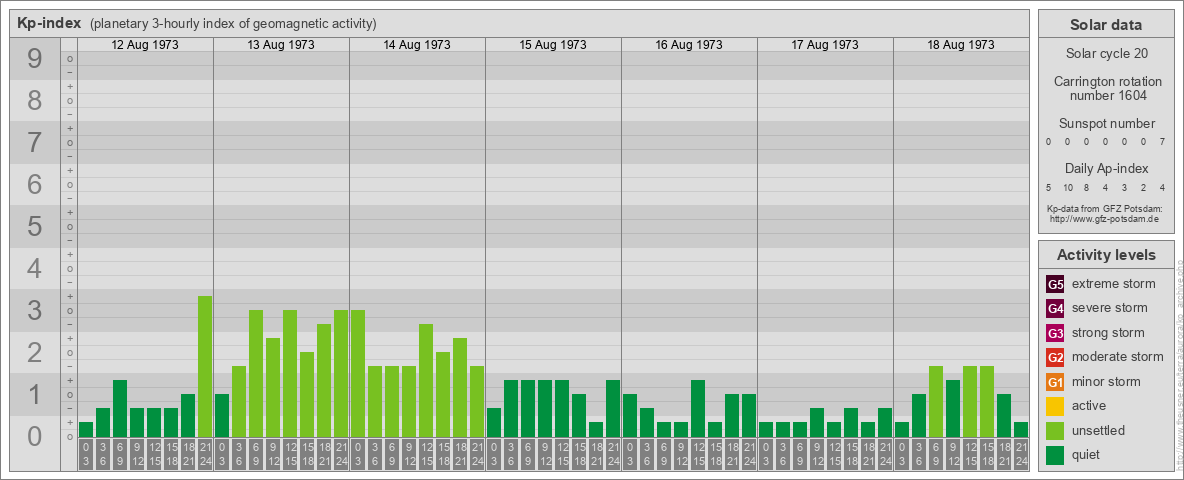Click the 12 Aug 6-9 hour bar
The width and height of the screenshot is (1184, 480).
(x=120, y=408)
